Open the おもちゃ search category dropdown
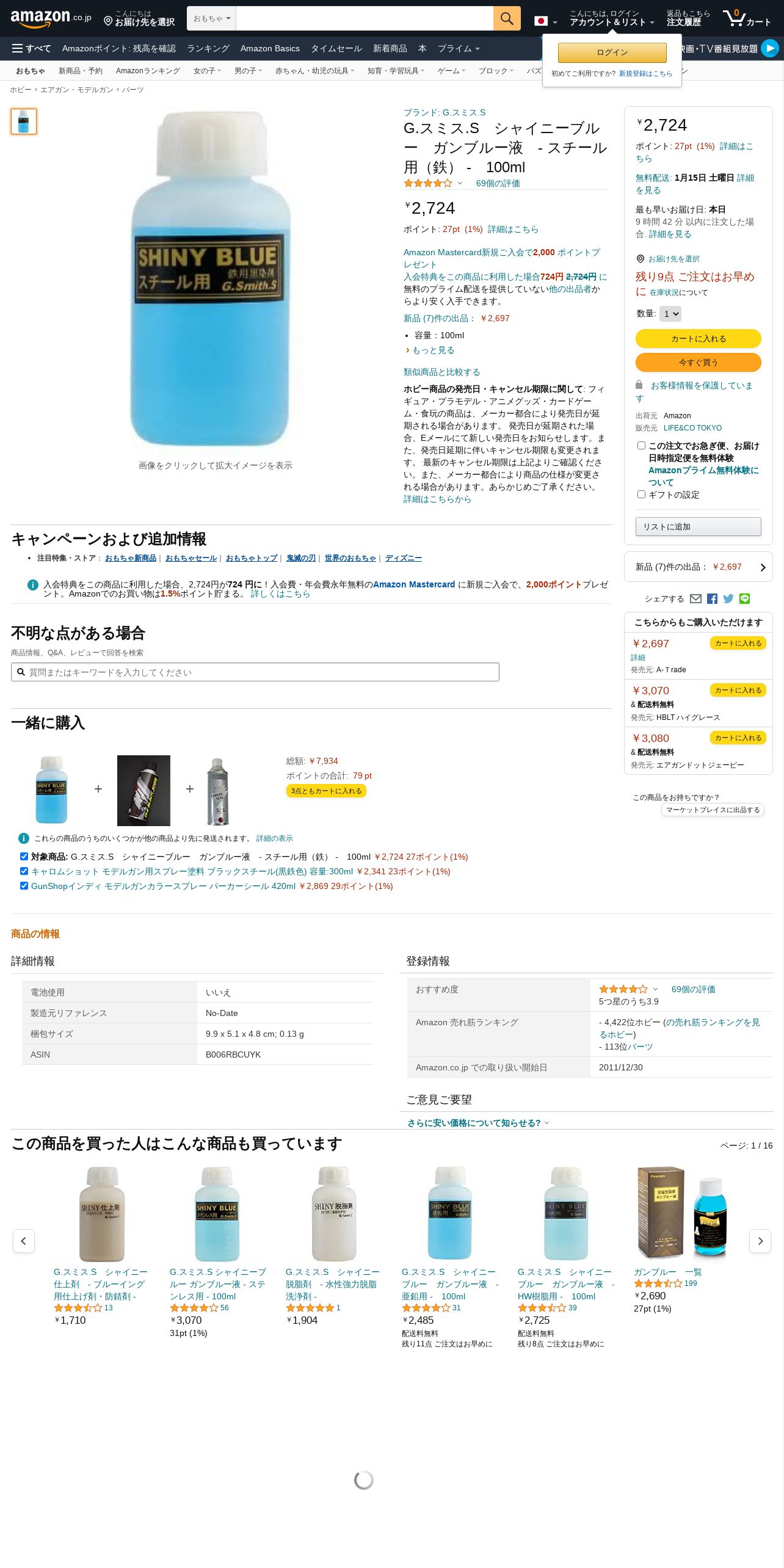 pos(211,18)
